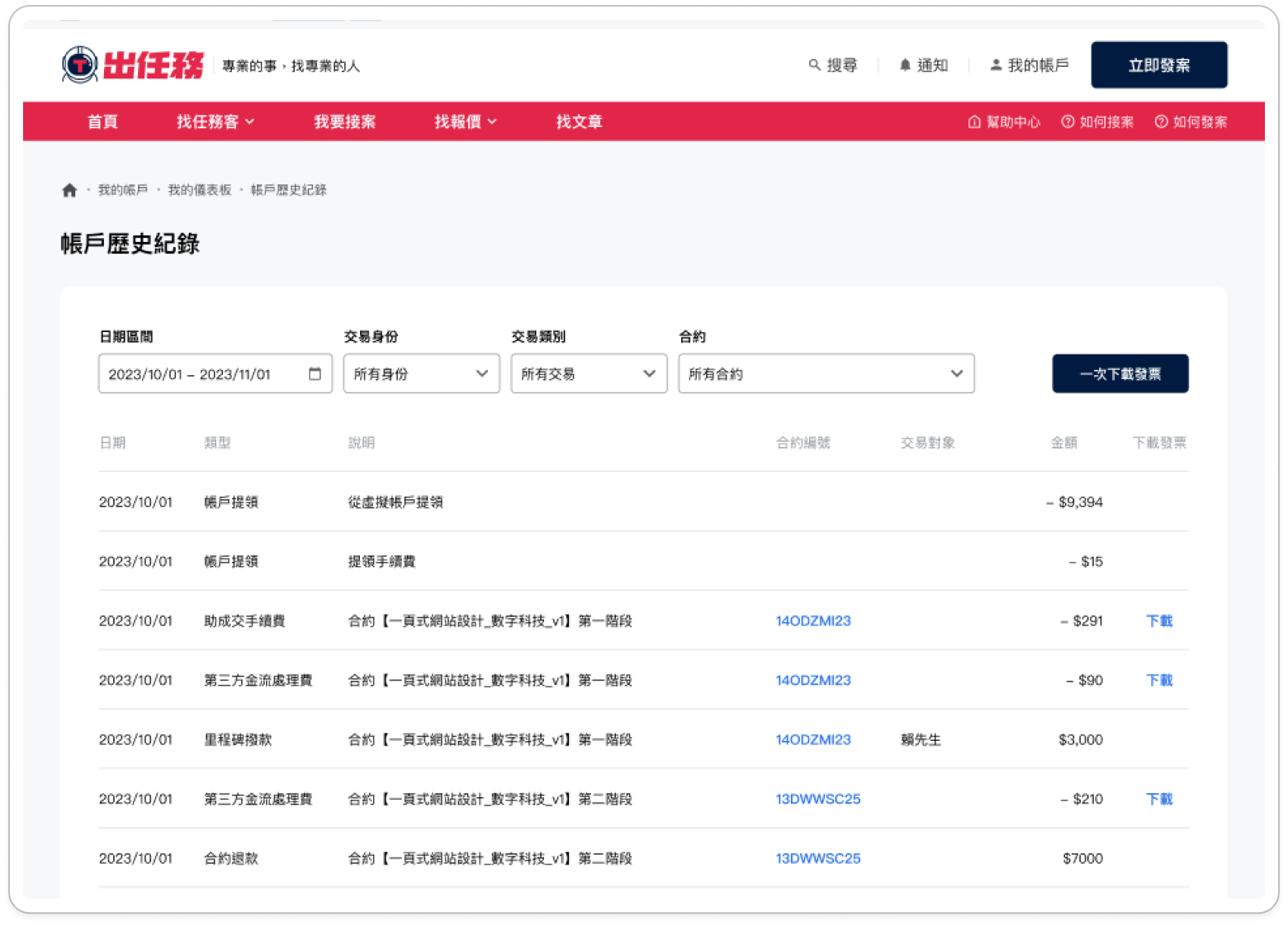Click 帳戶歷史紀錄 breadcrumb item
This screenshot has height=926, width=1288.
(x=289, y=190)
